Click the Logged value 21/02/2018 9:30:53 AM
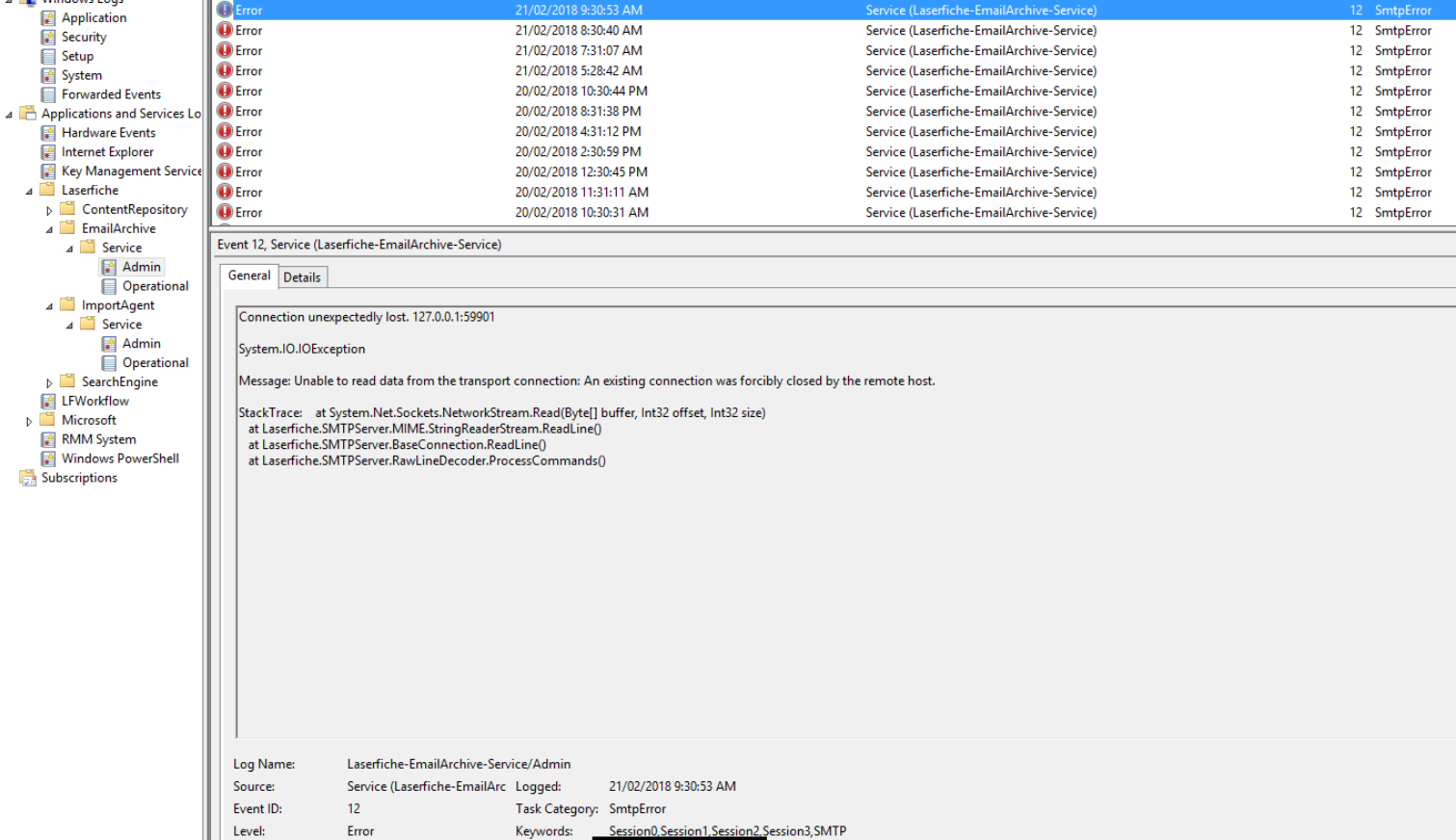 click(673, 786)
